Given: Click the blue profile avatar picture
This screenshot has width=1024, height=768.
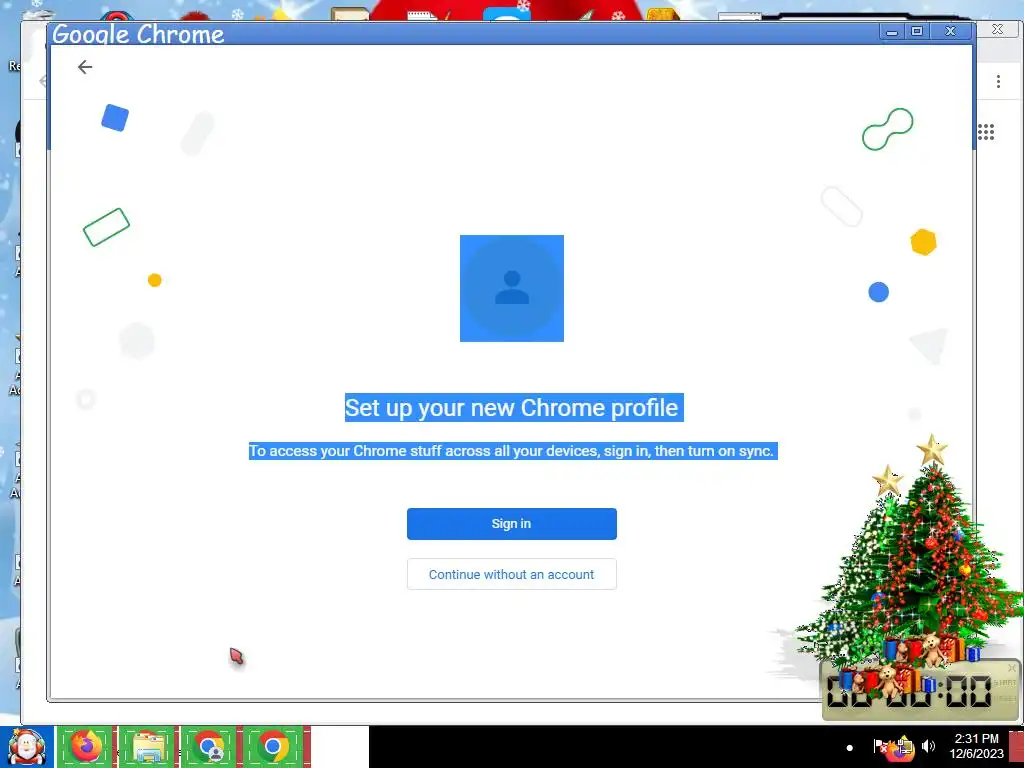Looking at the screenshot, I should point(512,288).
